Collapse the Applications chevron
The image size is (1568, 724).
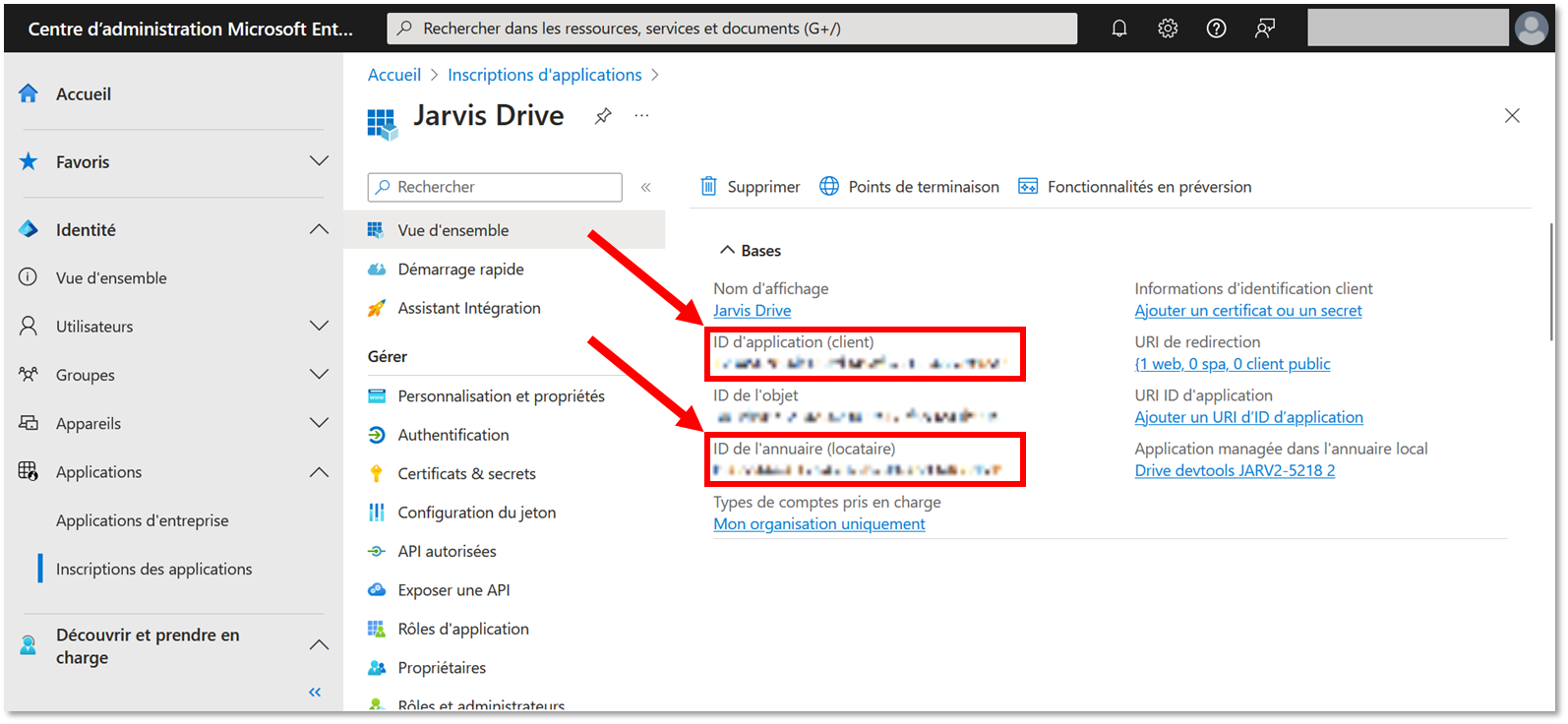(x=319, y=472)
